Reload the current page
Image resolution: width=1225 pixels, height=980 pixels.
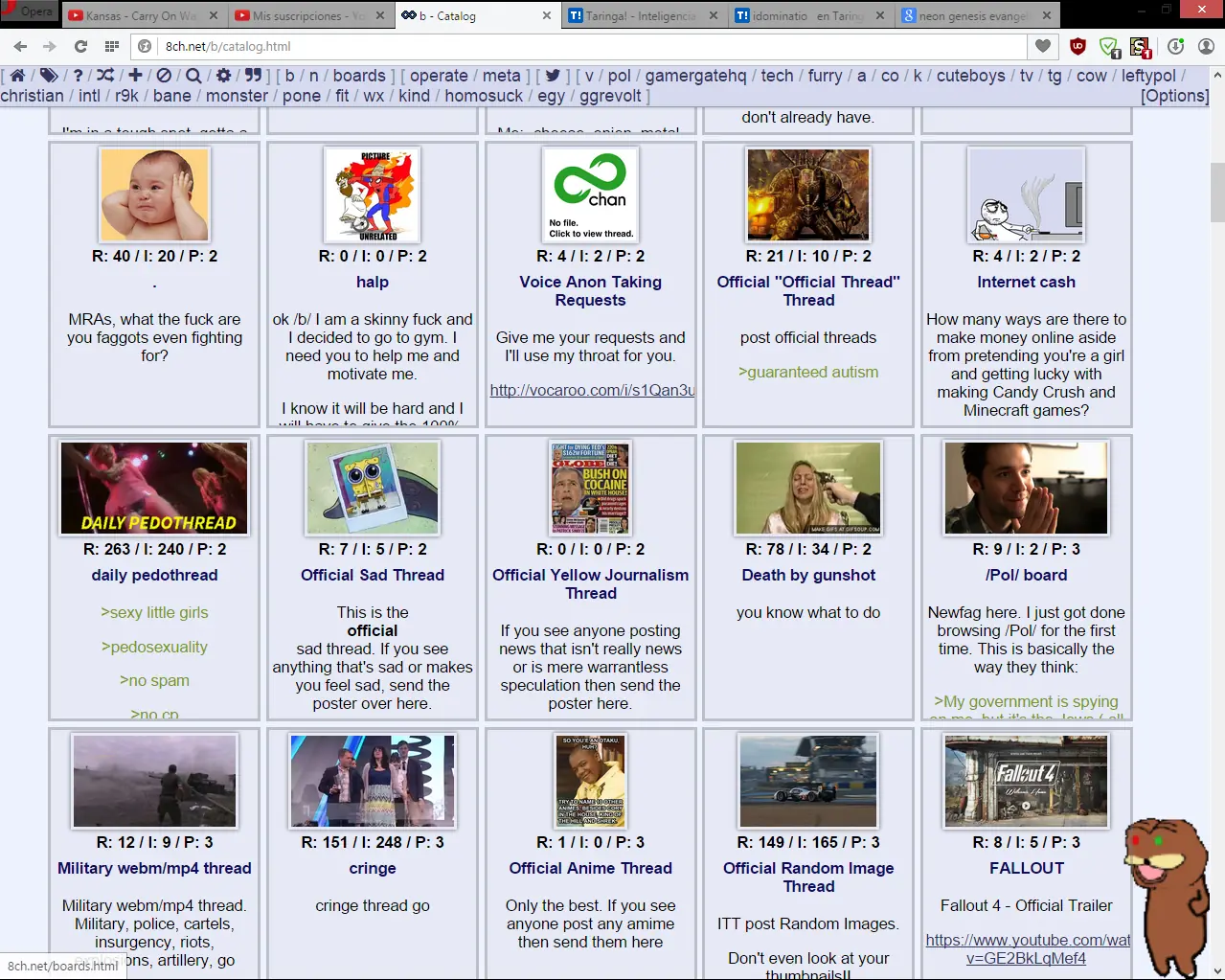coord(80,46)
